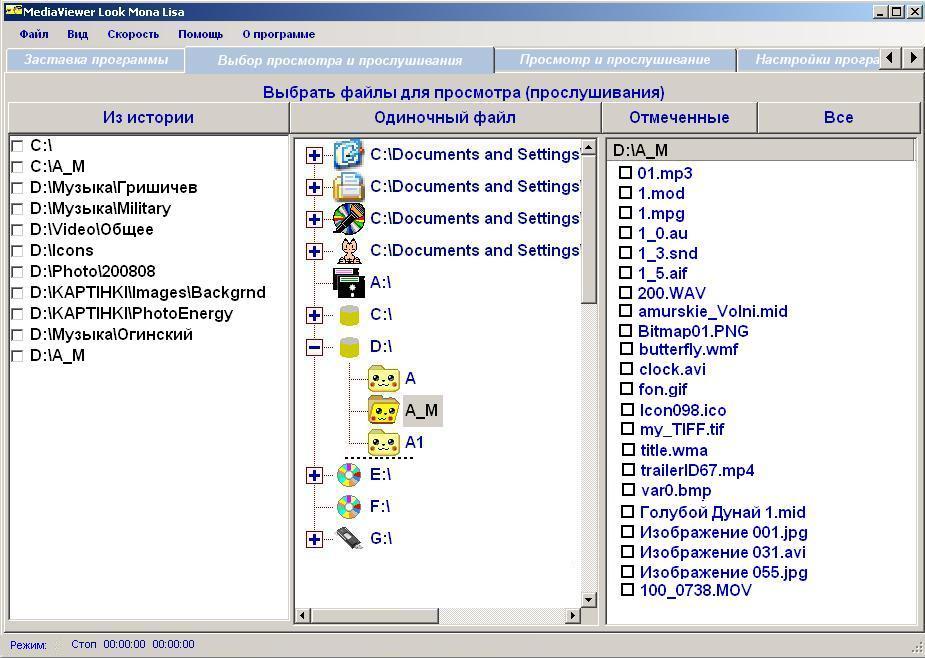925x658 pixels.
Task: Open the Скорость menu
Action: pyautogui.click(x=133, y=34)
